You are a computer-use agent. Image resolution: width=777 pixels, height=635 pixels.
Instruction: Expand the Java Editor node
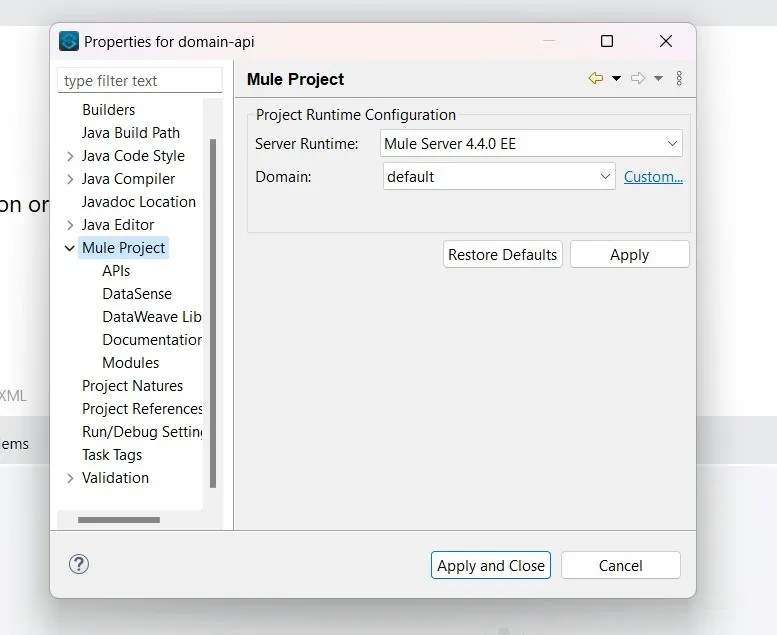click(x=70, y=225)
